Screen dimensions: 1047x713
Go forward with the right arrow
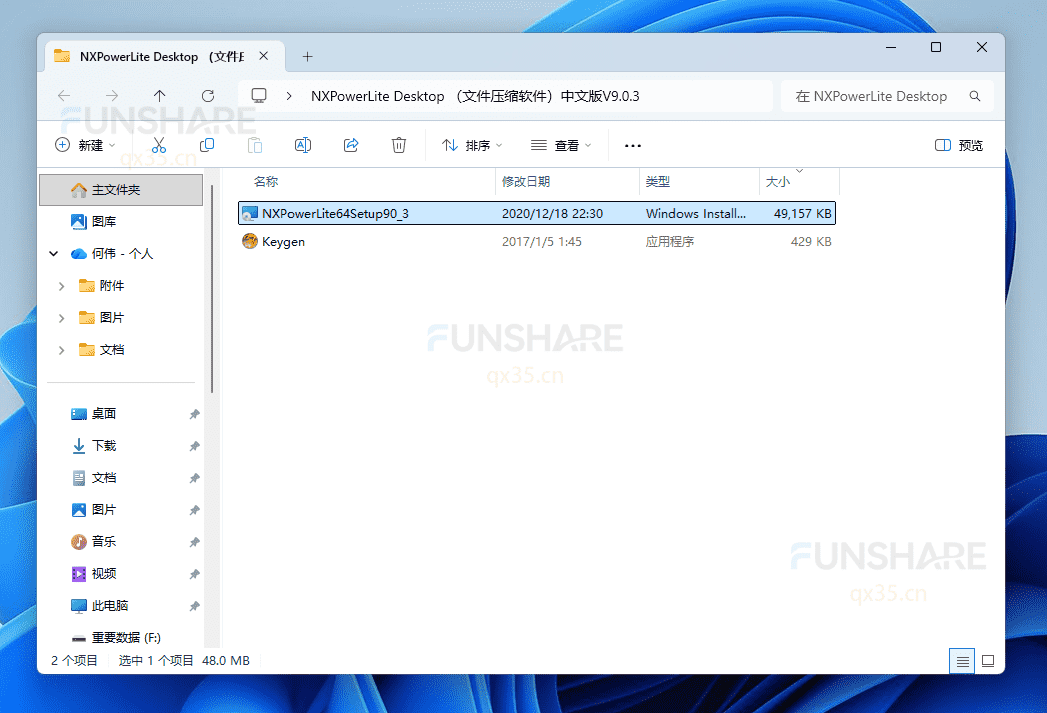[x=112, y=96]
